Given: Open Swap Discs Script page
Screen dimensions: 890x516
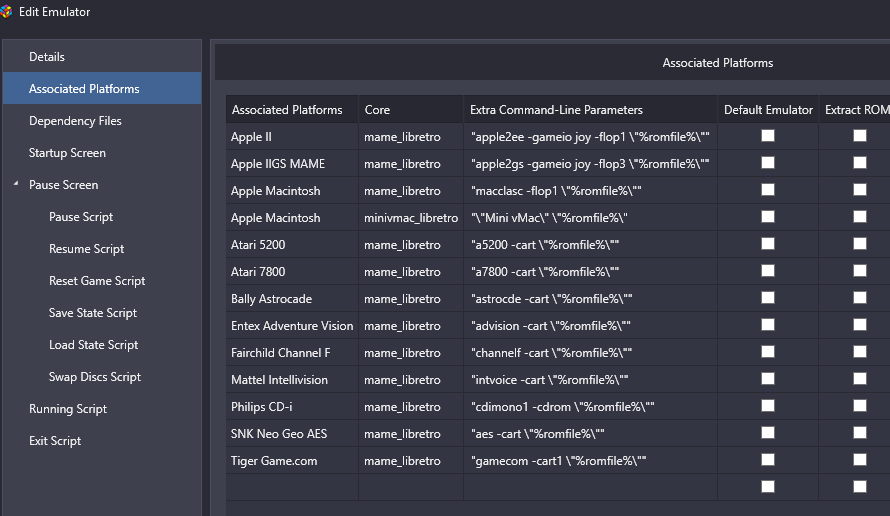Looking at the screenshot, I should [95, 377].
